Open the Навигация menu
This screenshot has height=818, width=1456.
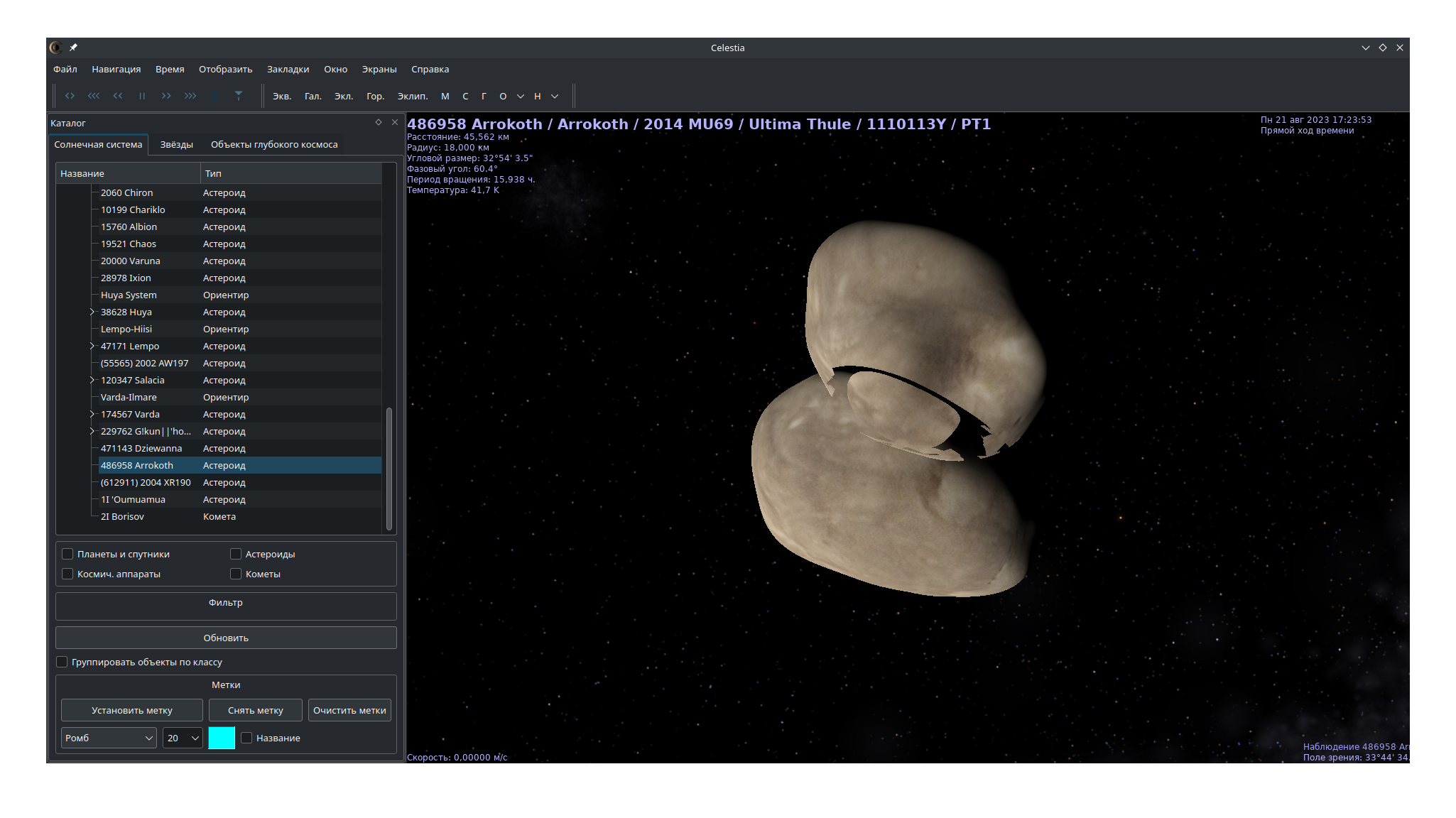click(x=116, y=69)
